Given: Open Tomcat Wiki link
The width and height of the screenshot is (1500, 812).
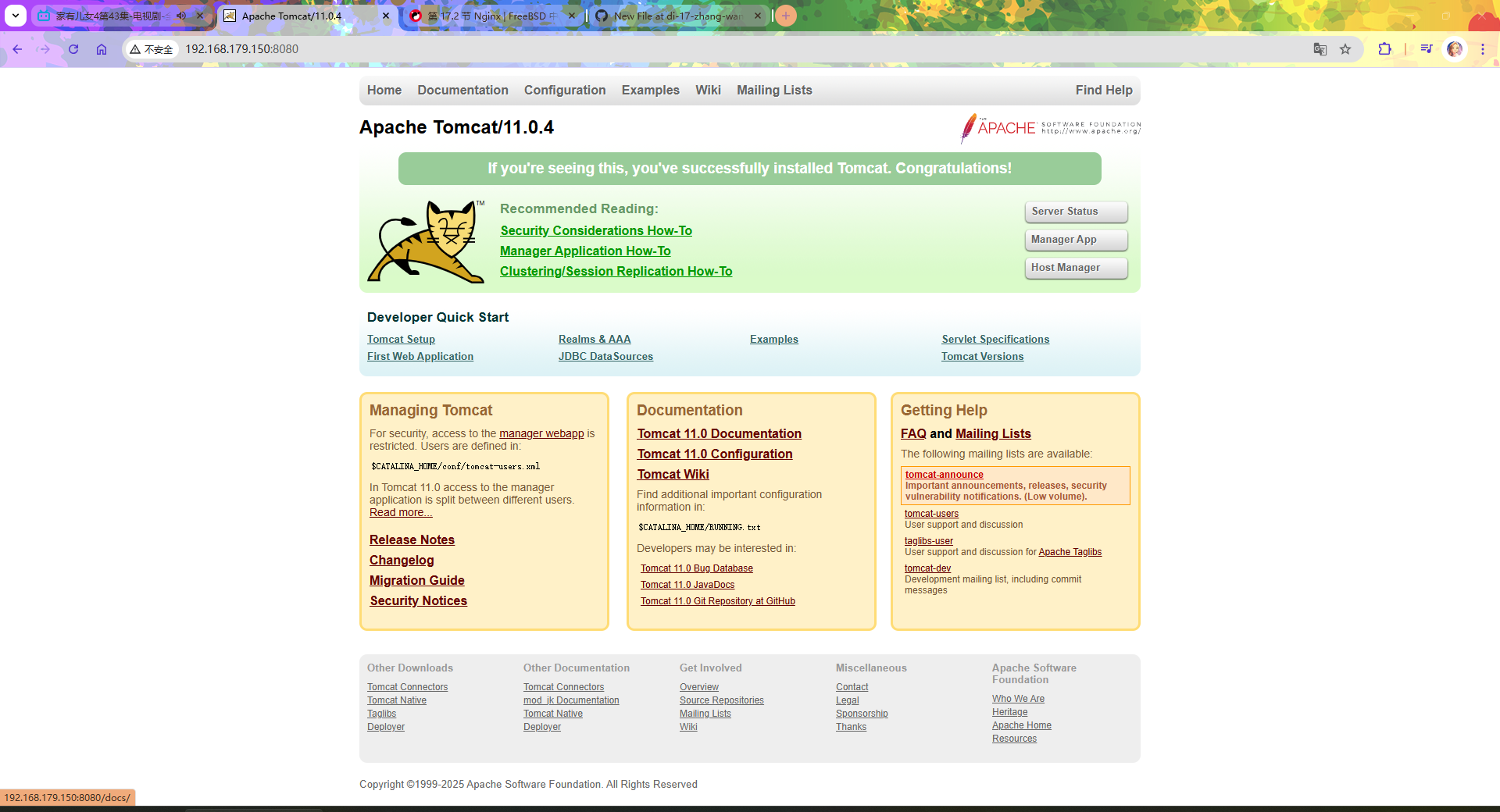Looking at the screenshot, I should click(673, 475).
